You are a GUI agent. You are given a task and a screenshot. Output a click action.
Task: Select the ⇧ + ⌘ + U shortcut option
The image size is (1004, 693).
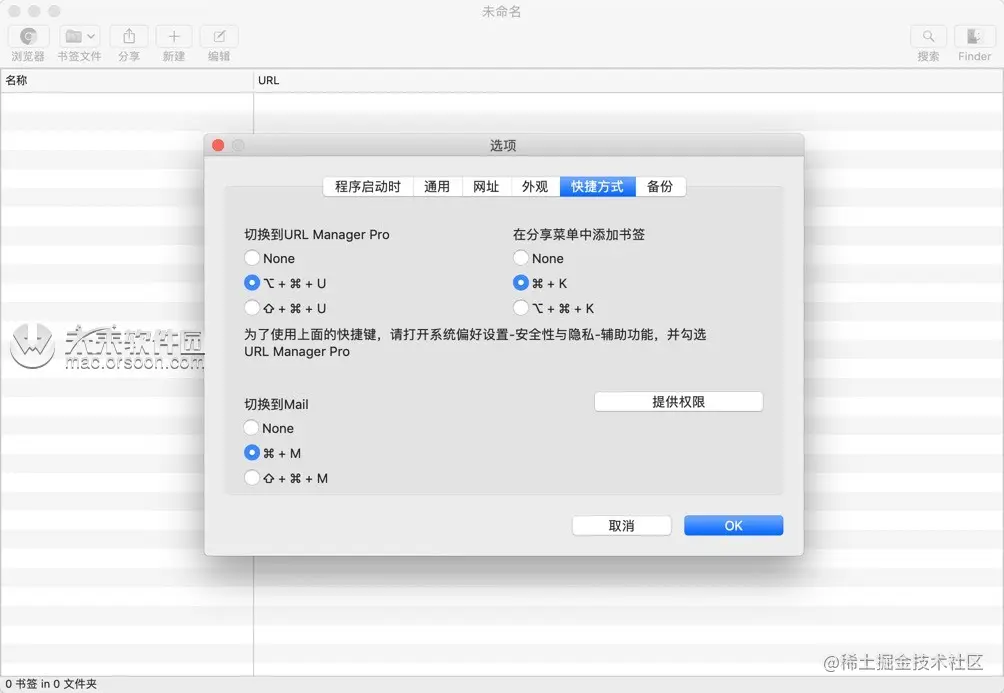252,308
